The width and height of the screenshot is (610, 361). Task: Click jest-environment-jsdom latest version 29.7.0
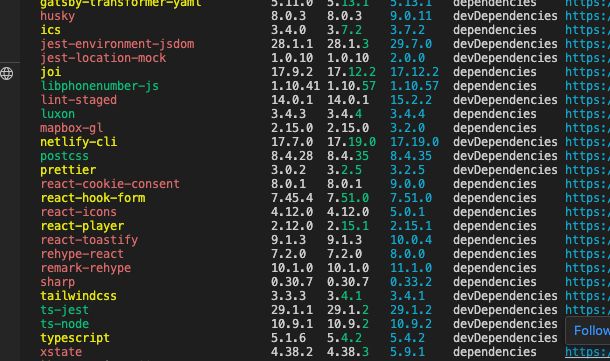point(411,44)
